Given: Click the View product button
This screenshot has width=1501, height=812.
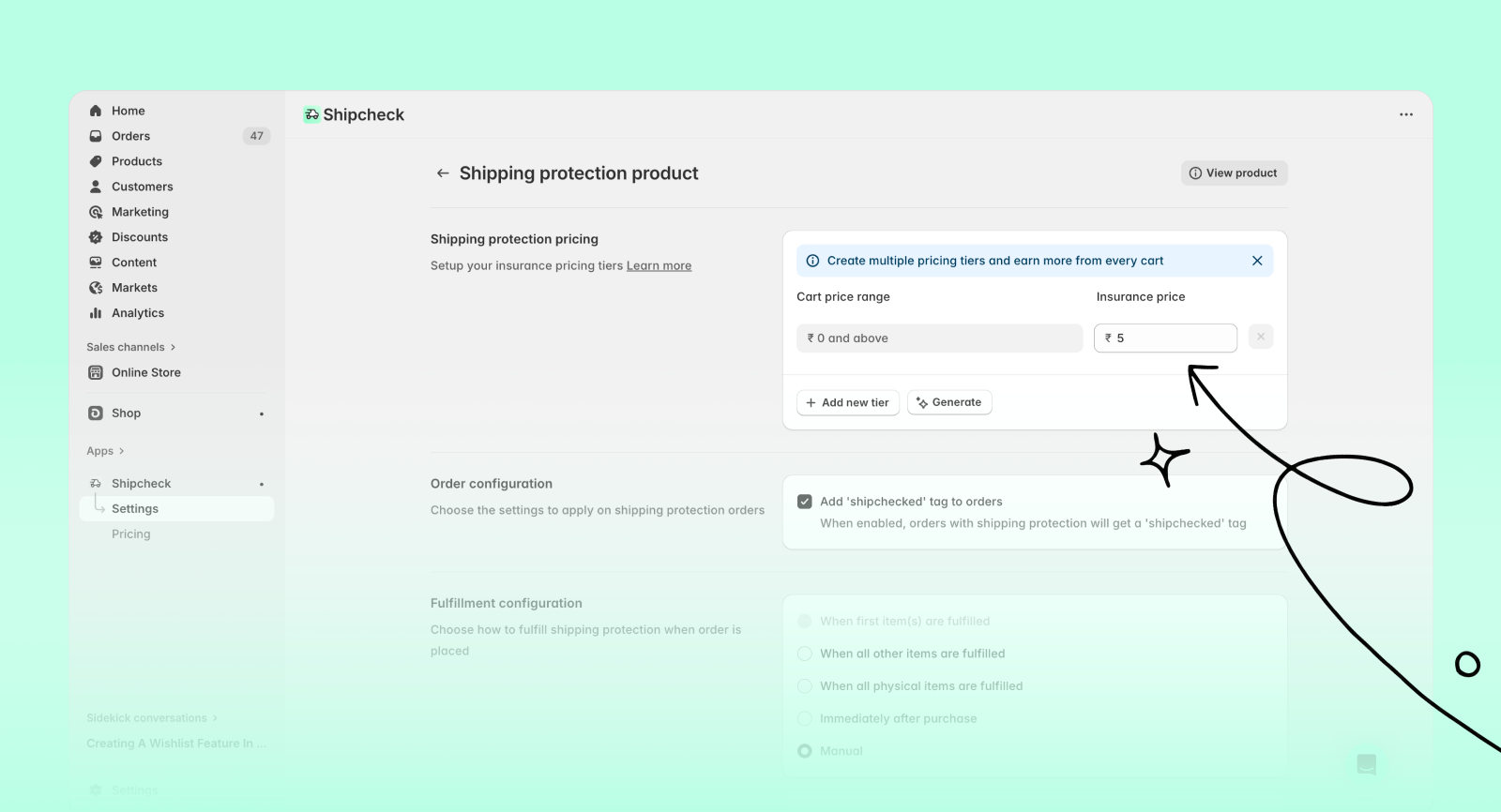Looking at the screenshot, I should [x=1234, y=173].
